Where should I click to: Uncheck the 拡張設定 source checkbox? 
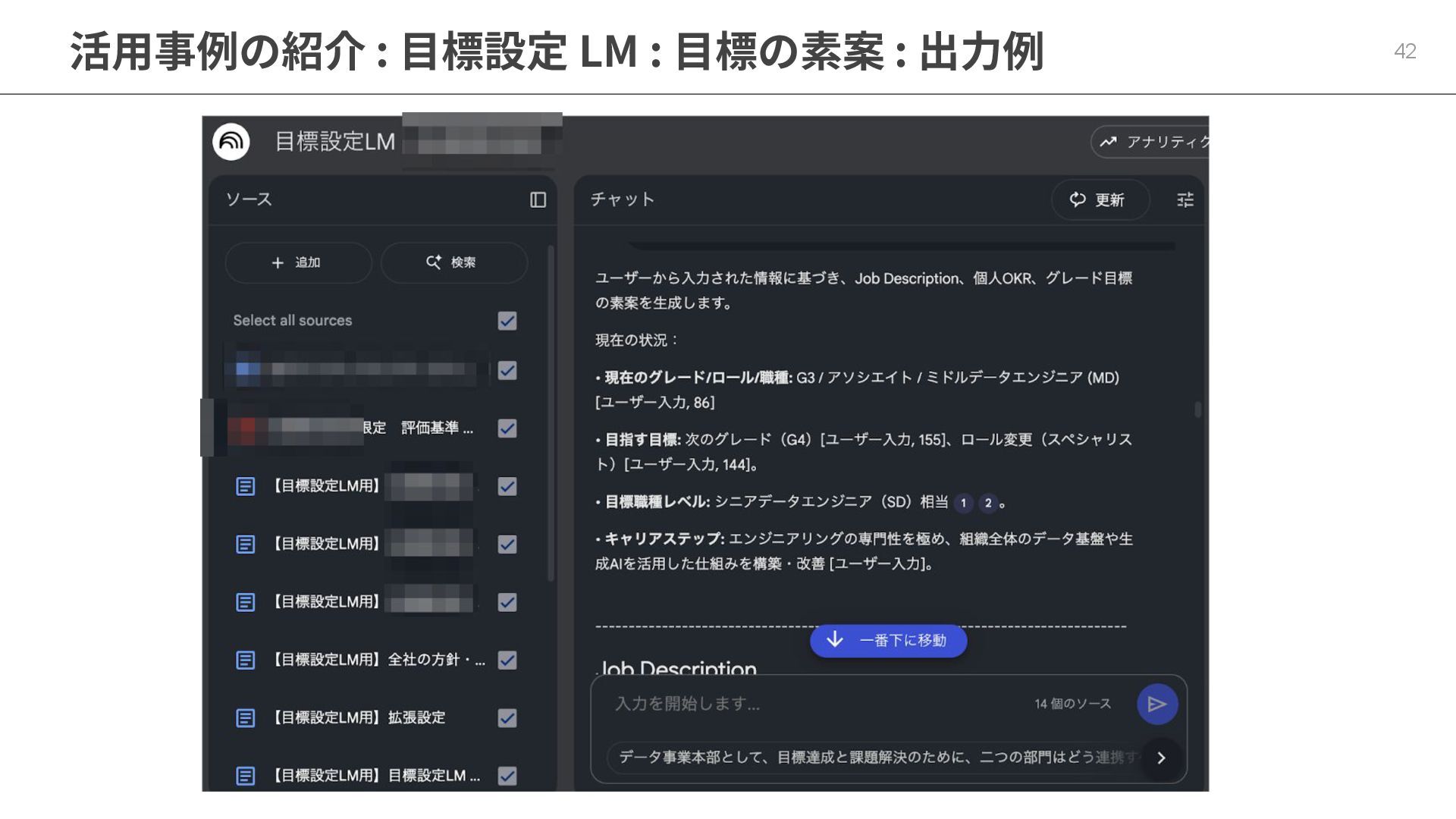point(507,718)
